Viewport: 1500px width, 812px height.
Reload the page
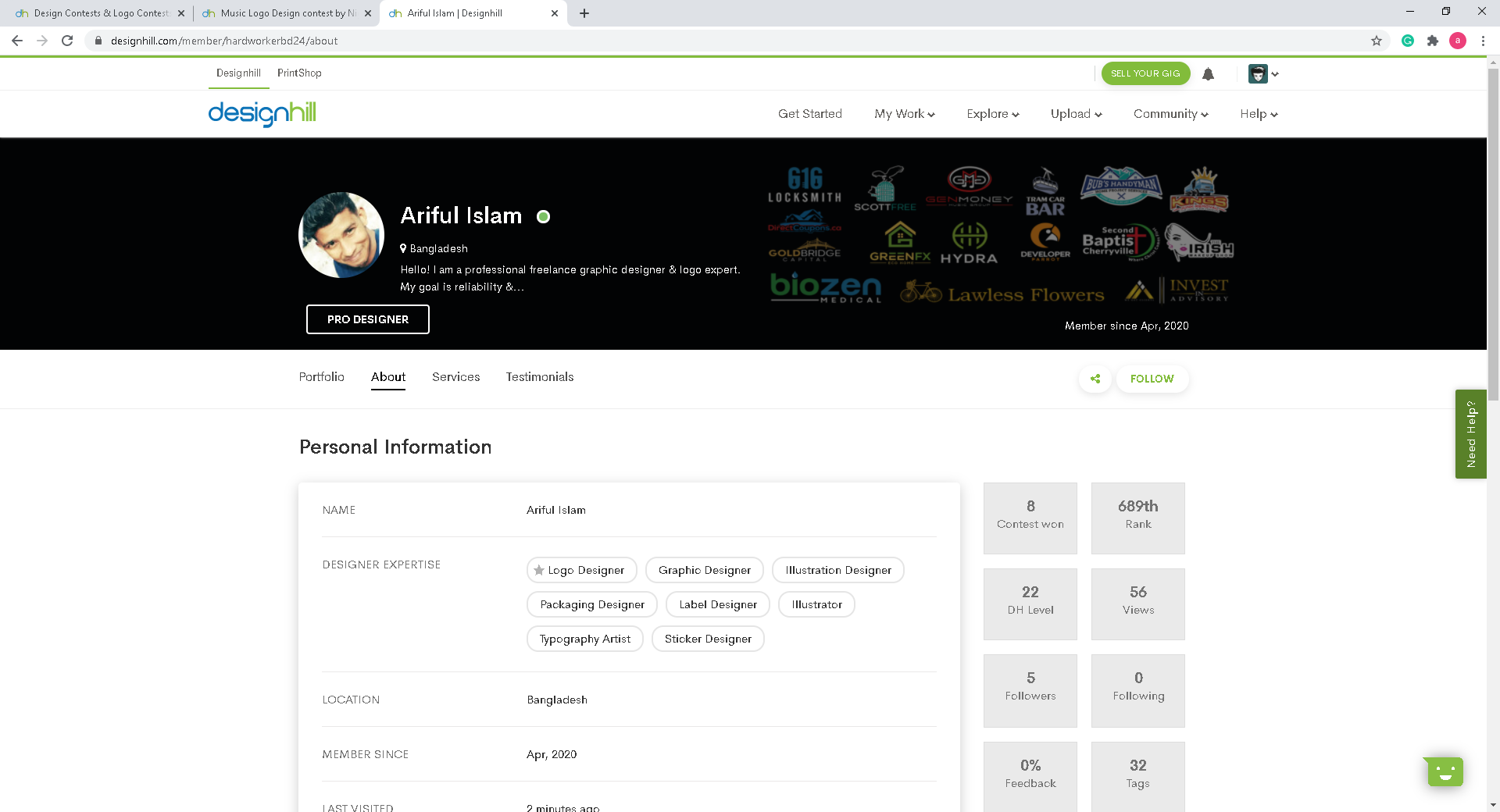(67, 41)
